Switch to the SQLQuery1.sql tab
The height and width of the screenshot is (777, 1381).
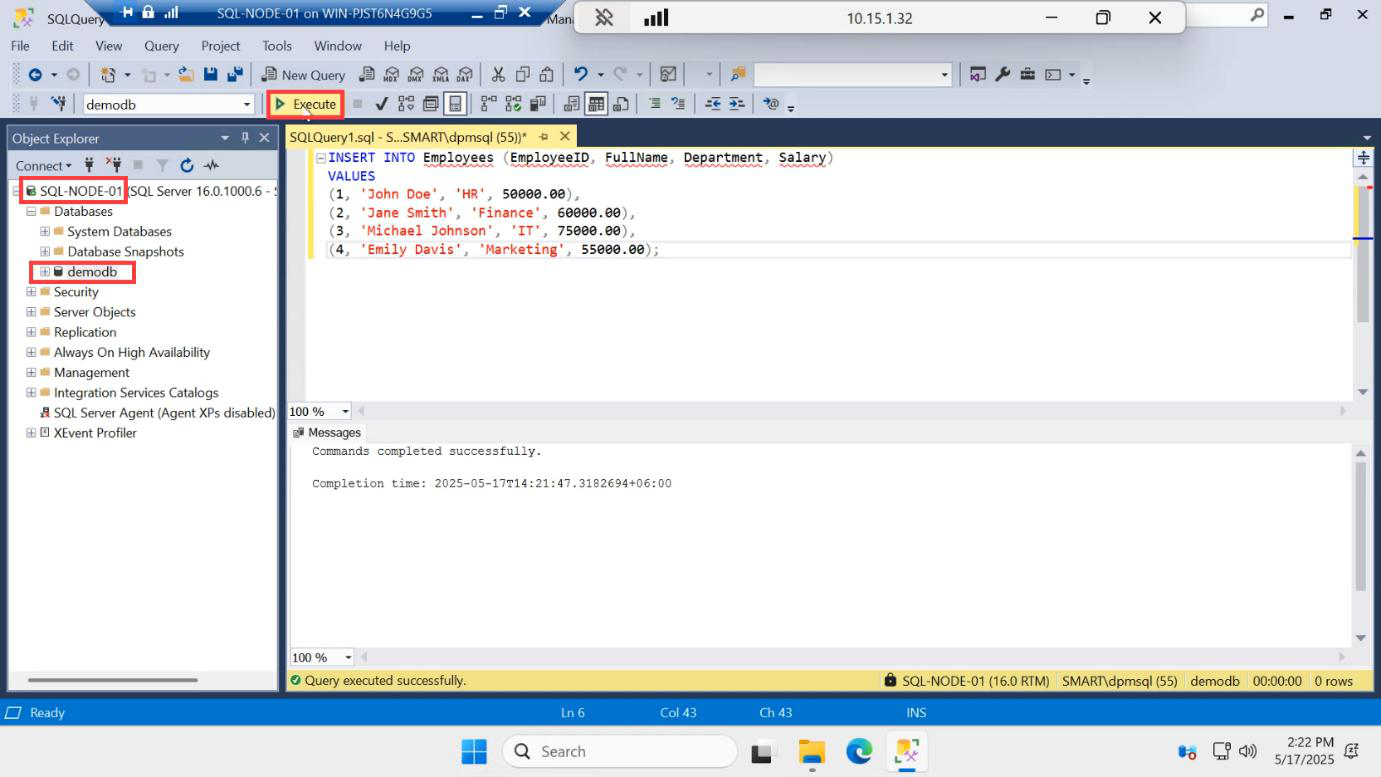coord(407,136)
